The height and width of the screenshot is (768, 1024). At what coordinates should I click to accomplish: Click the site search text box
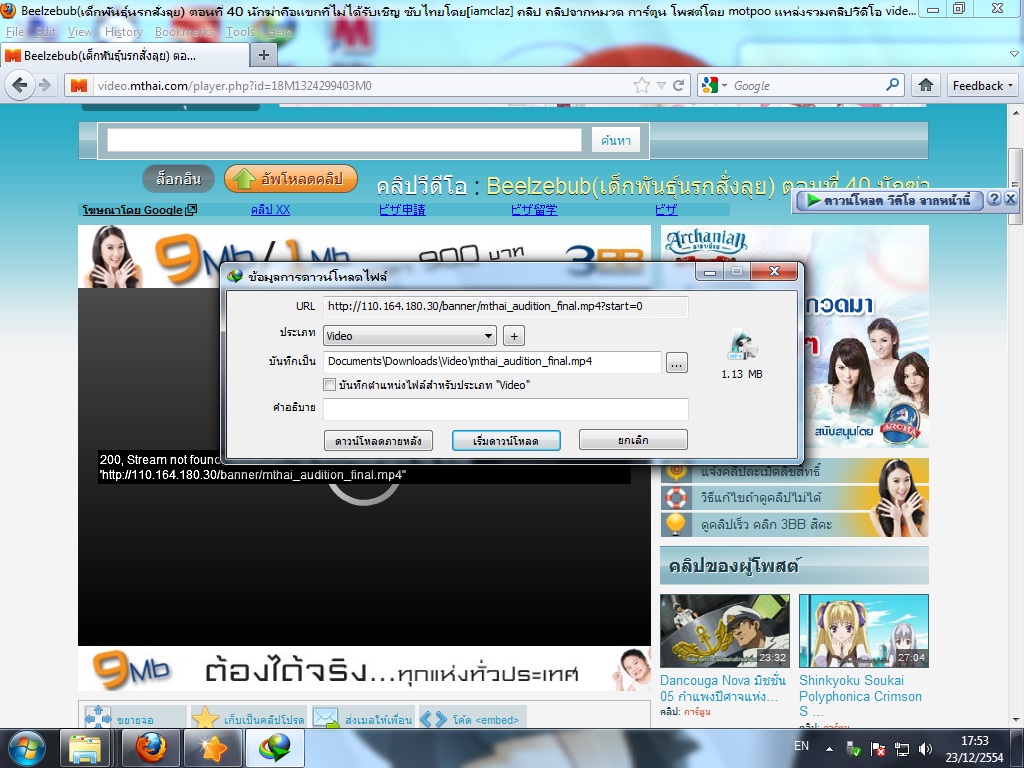click(344, 140)
